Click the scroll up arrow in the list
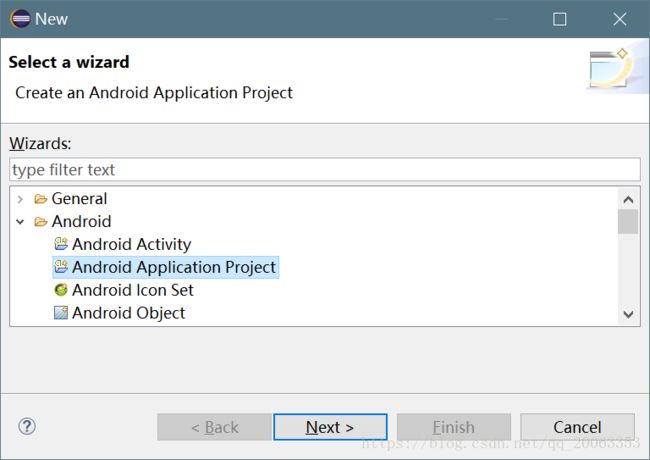This screenshot has width=650, height=460. pos(628,199)
